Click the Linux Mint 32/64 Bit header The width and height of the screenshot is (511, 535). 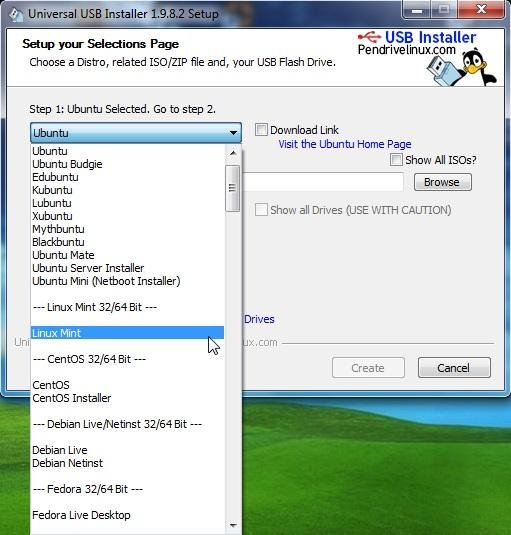[x=127, y=307]
